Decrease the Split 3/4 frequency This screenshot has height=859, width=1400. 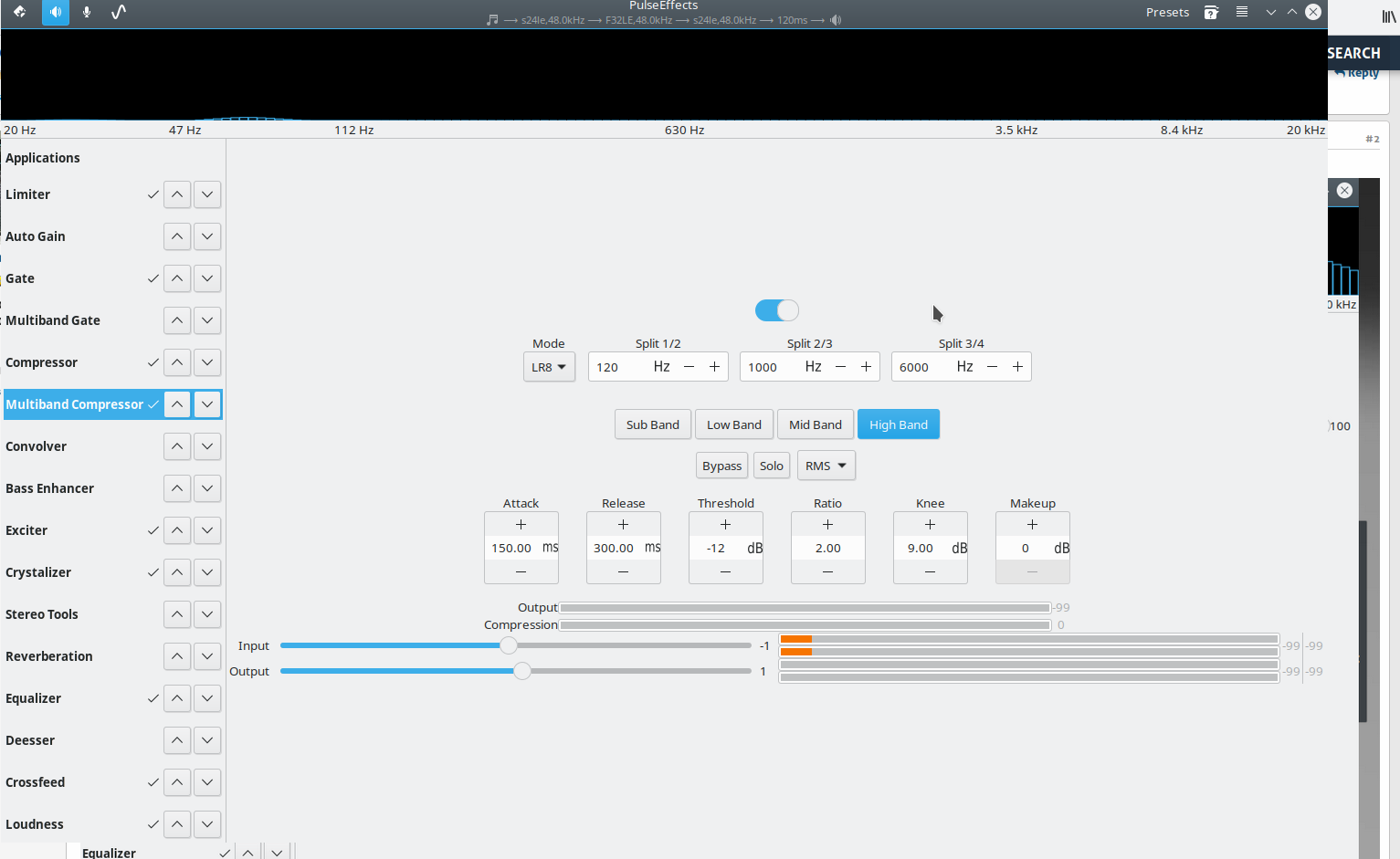click(x=993, y=367)
